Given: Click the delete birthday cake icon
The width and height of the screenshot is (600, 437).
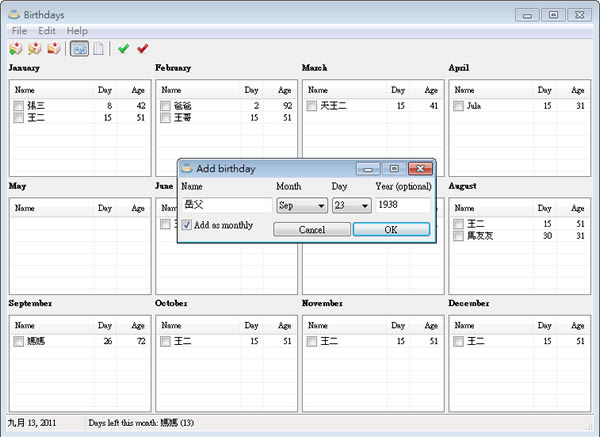Looking at the screenshot, I should pos(53,48).
